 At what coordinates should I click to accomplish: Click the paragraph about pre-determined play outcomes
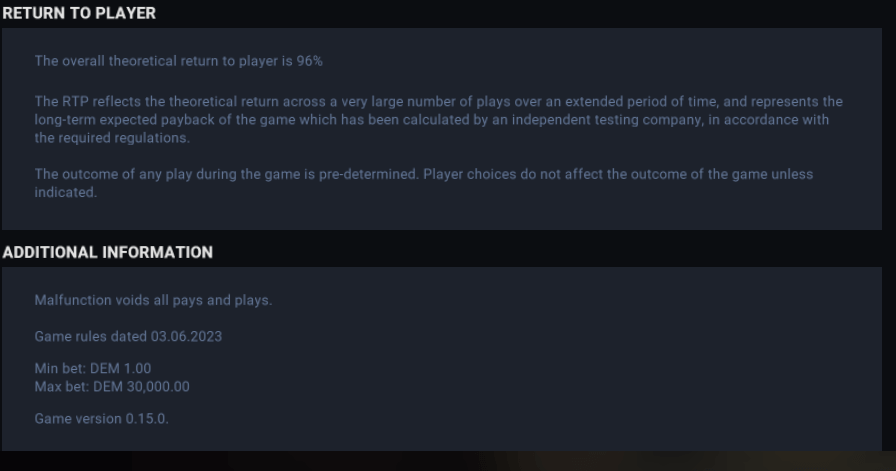(x=423, y=183)
